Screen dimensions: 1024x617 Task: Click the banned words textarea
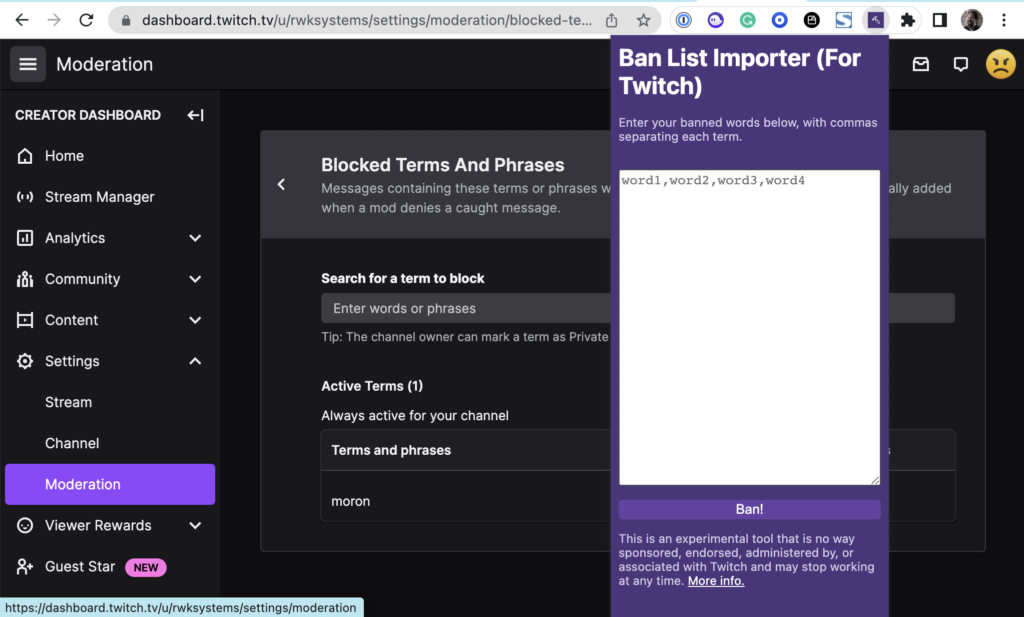coord(749,327)
